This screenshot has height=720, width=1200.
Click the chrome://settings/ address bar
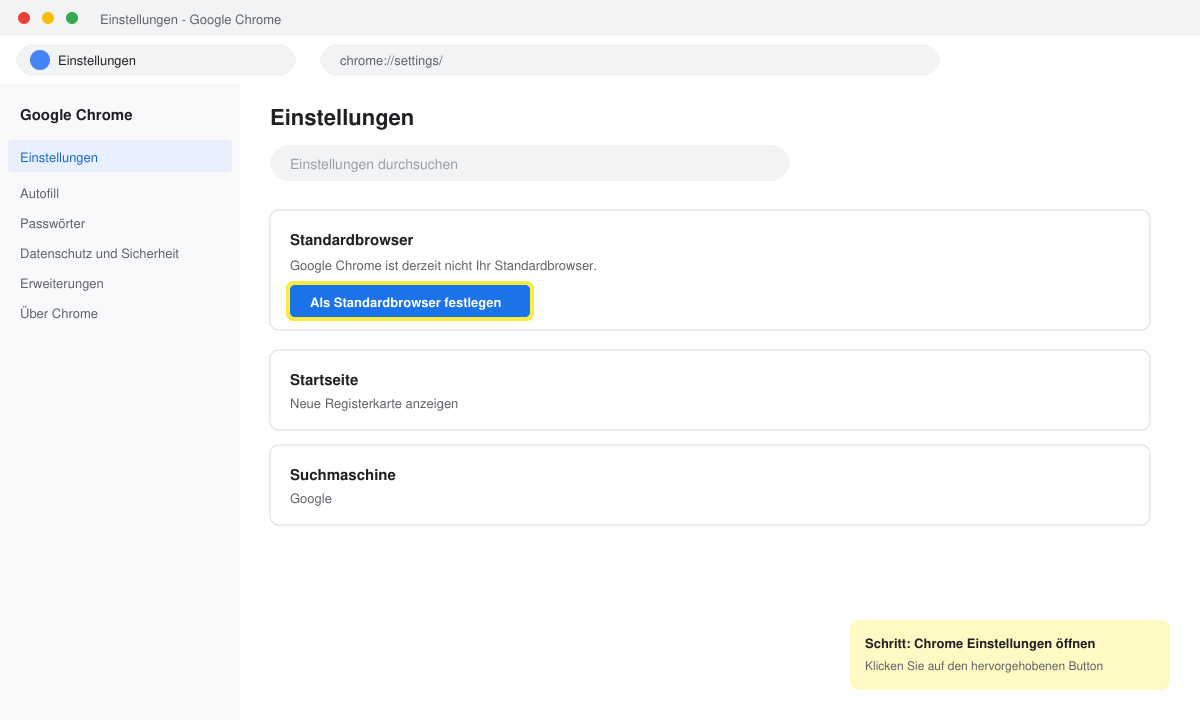pos(630,60)
